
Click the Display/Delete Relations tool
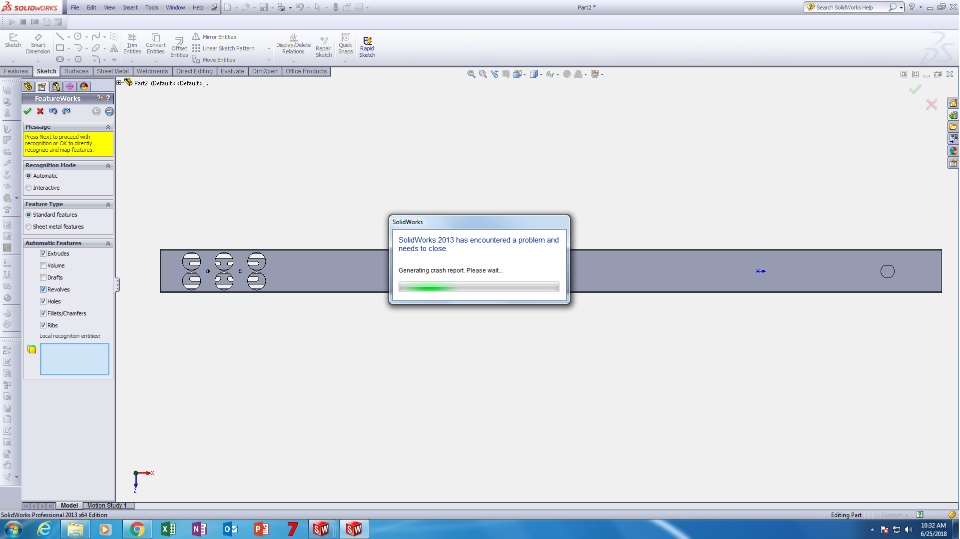293,45
